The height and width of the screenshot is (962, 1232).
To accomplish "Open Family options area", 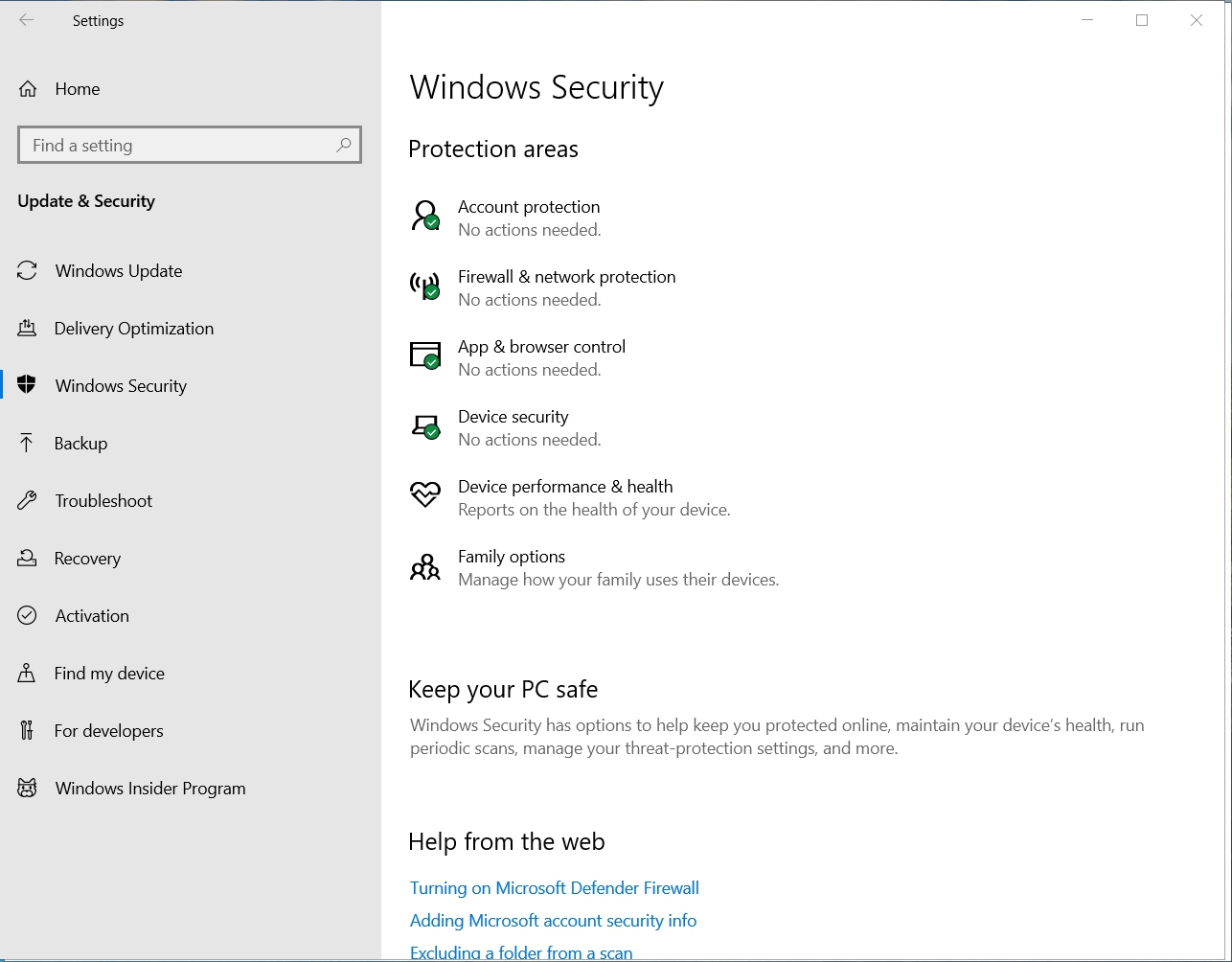I will (594, 567).
